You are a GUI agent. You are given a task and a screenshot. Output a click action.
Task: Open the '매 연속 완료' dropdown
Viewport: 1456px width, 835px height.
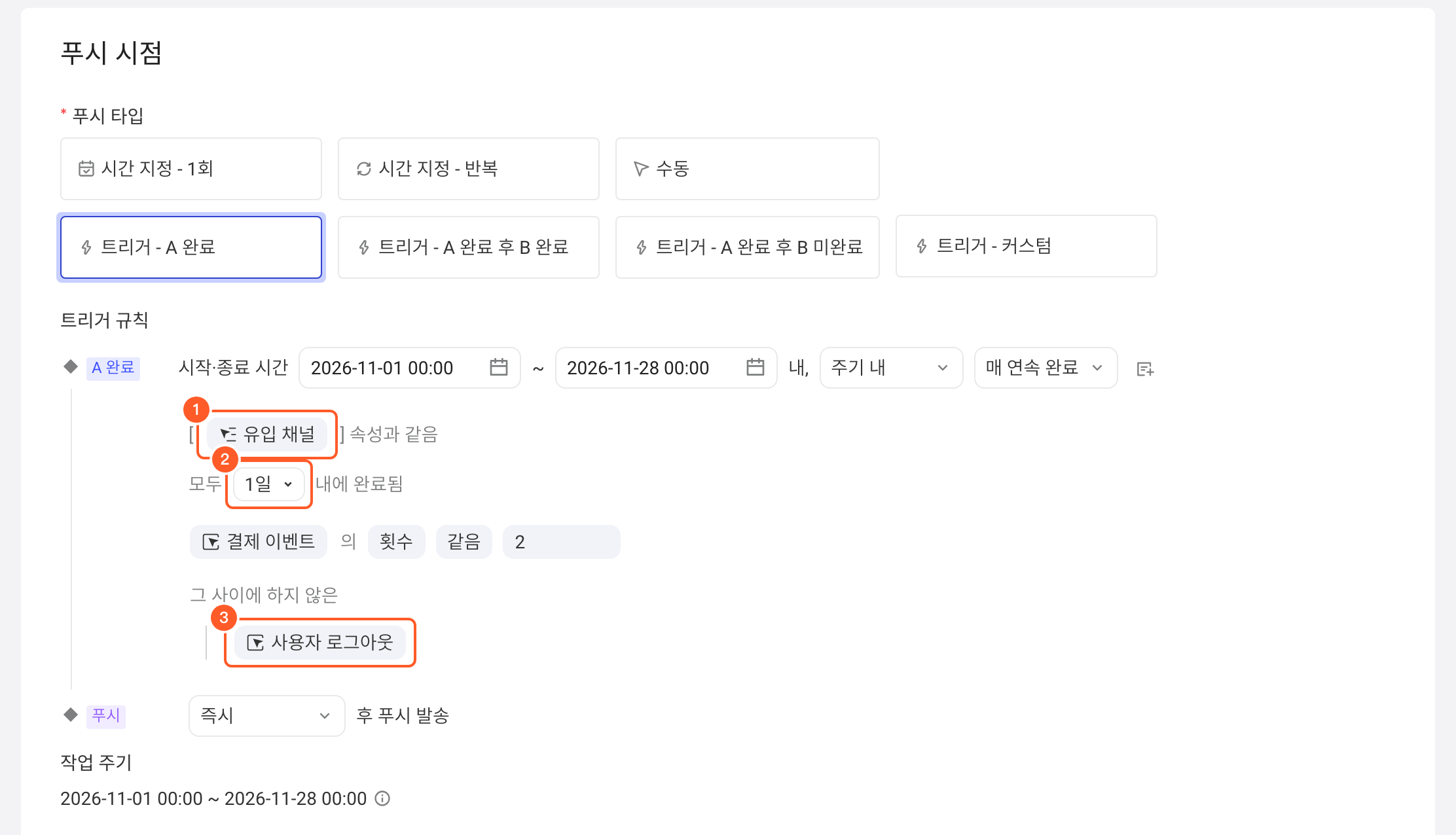coord(1046,368)
